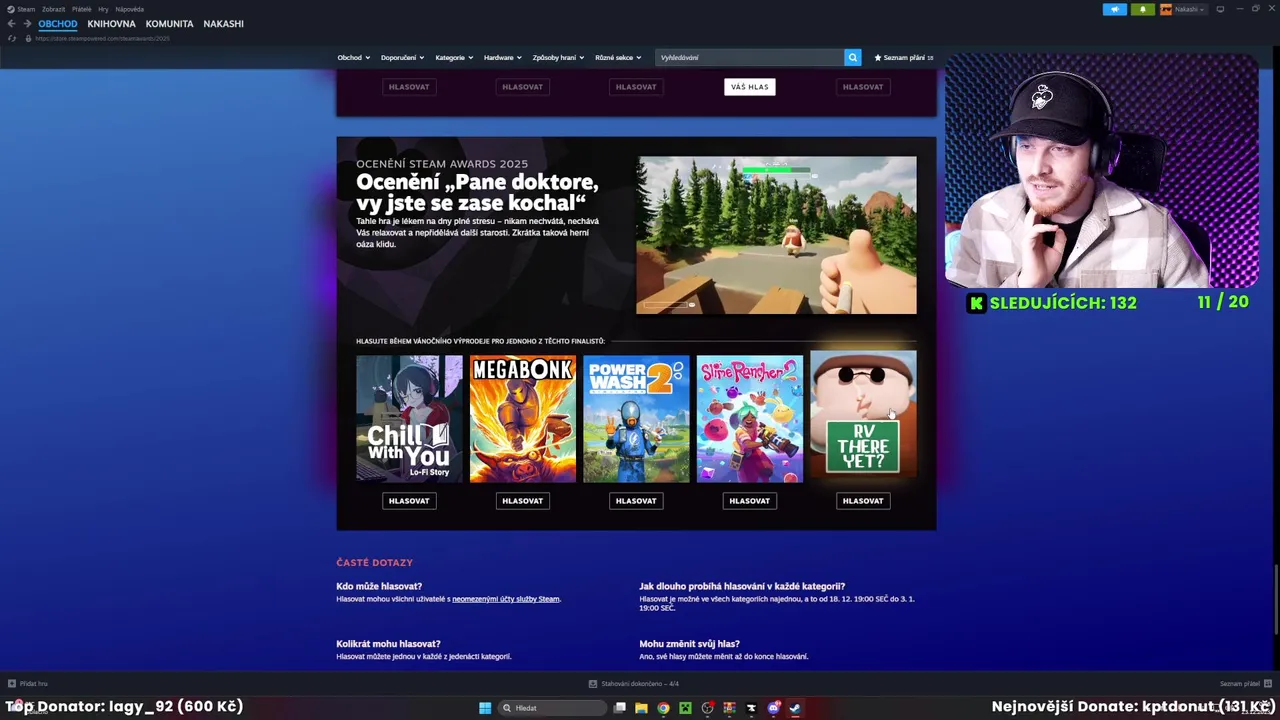
Task: Open the Zobrazit menu
Action: 53,9
